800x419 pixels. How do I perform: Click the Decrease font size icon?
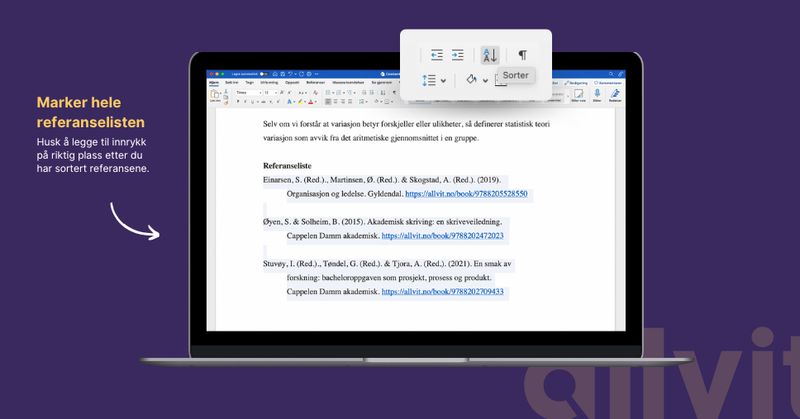click(289, 92)
